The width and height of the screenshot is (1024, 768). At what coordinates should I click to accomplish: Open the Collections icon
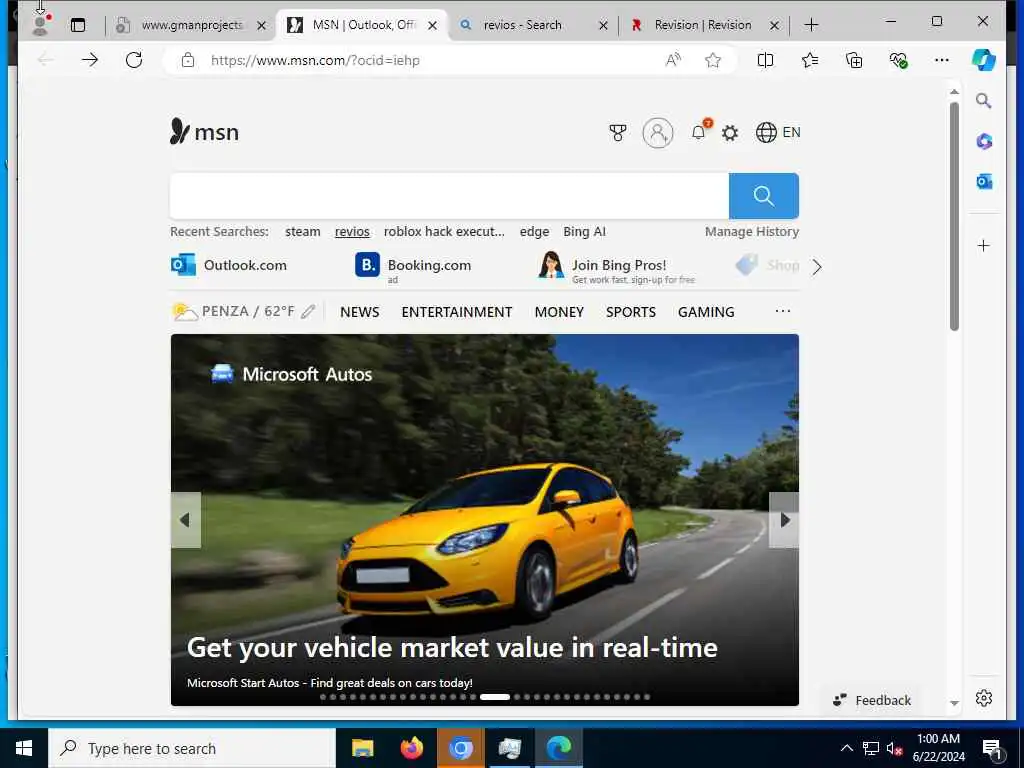(x=854, y=60)
